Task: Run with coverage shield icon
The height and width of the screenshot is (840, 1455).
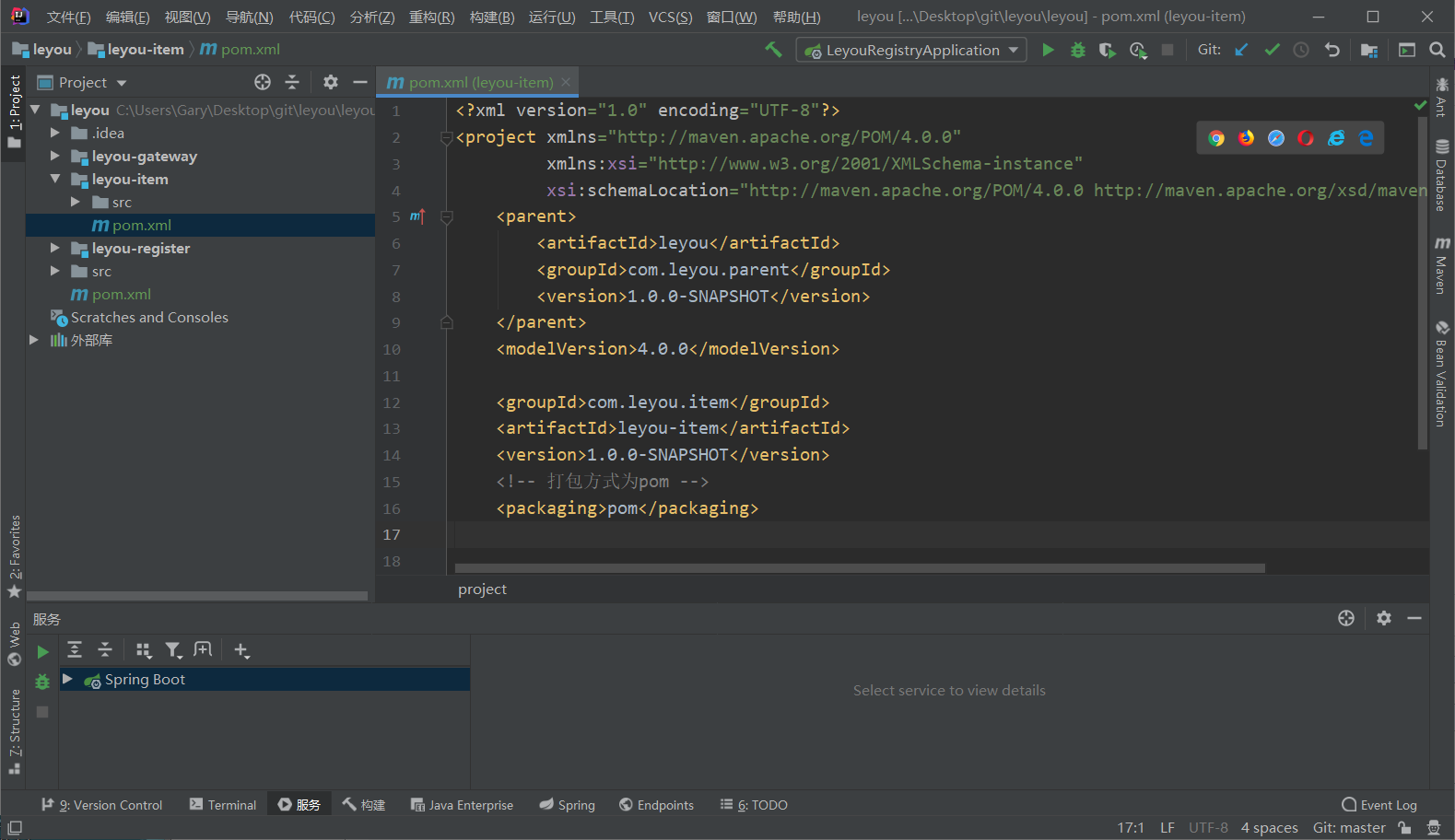Action: (x=1107, y=50)
